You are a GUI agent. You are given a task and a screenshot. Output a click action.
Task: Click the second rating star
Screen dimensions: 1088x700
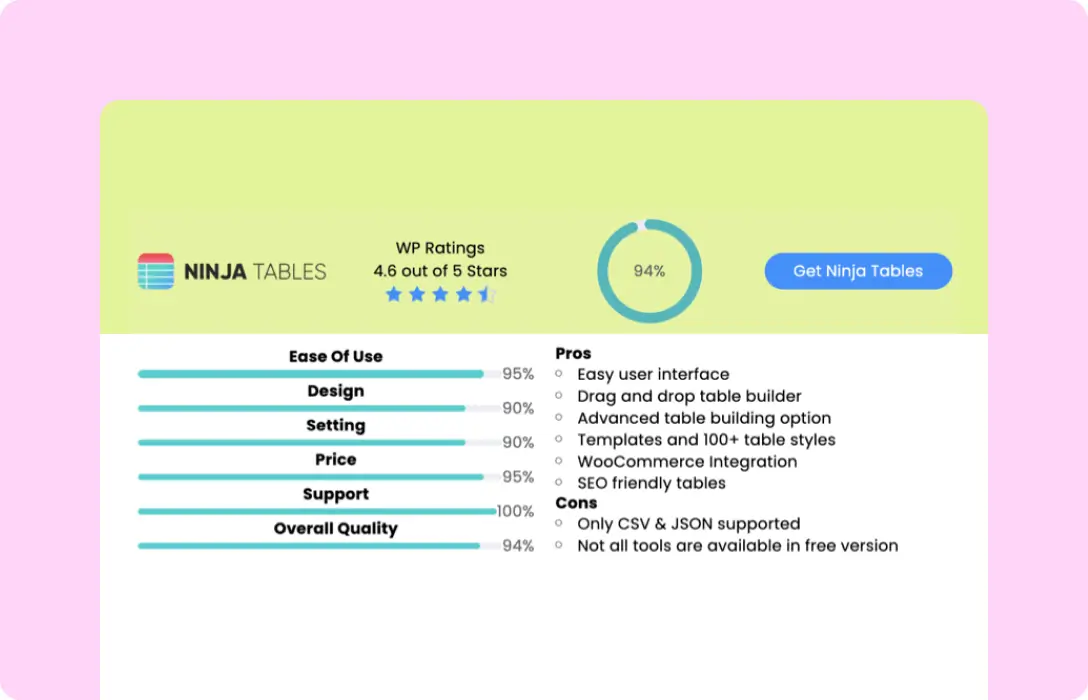coord(417,294)
